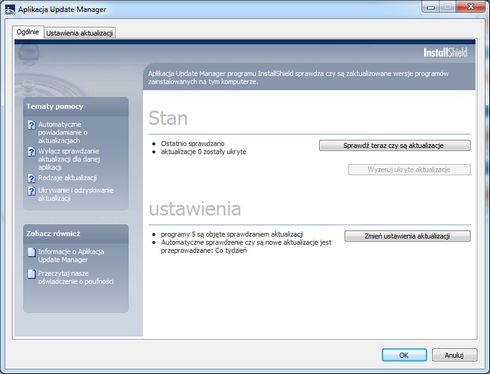The height and width of the screenshot is (374, 490).
Task: Minimize the Update Manager window
Action: (x=430, y=7)
